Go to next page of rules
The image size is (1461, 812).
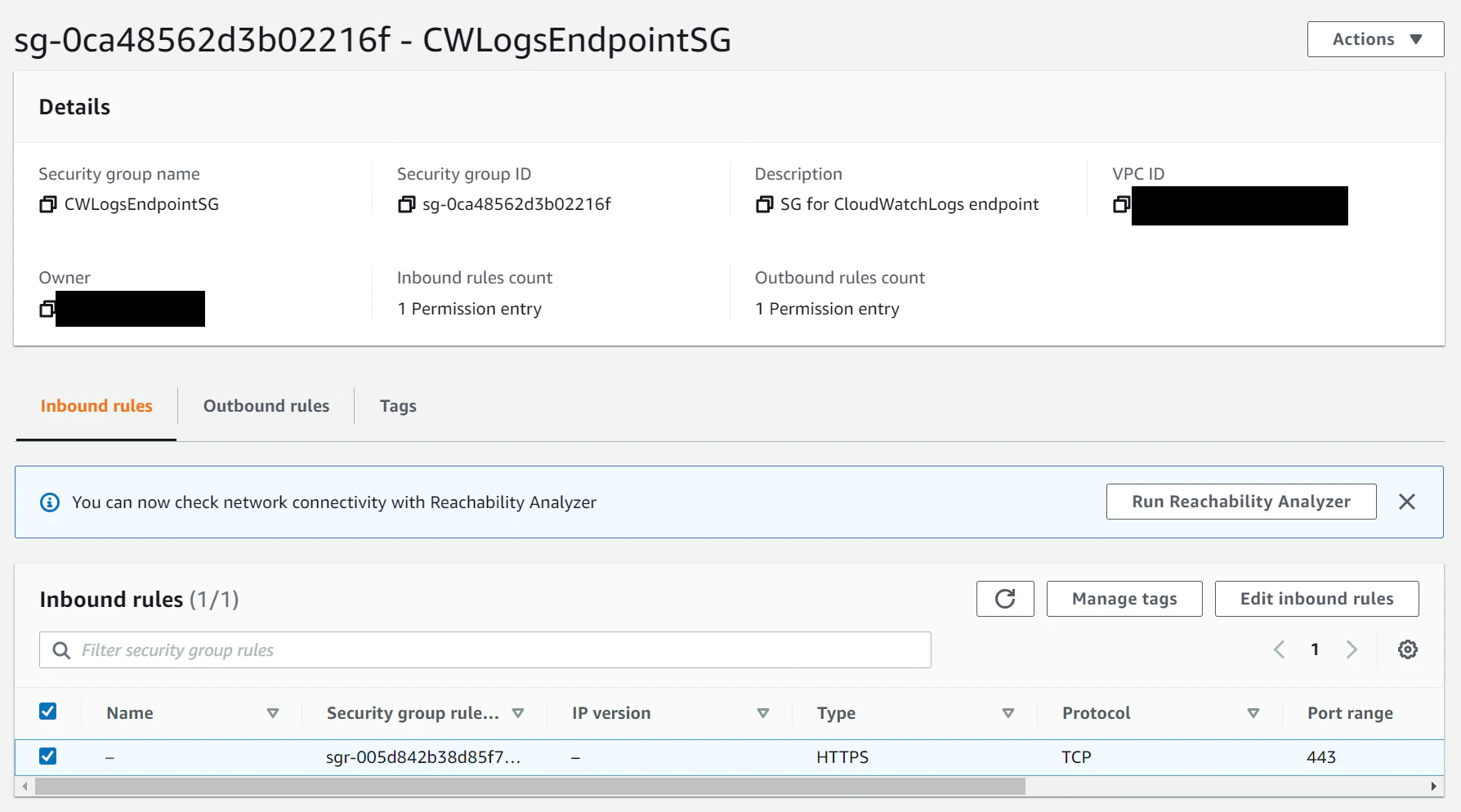pyautogui.click(x=1352, y=649)
